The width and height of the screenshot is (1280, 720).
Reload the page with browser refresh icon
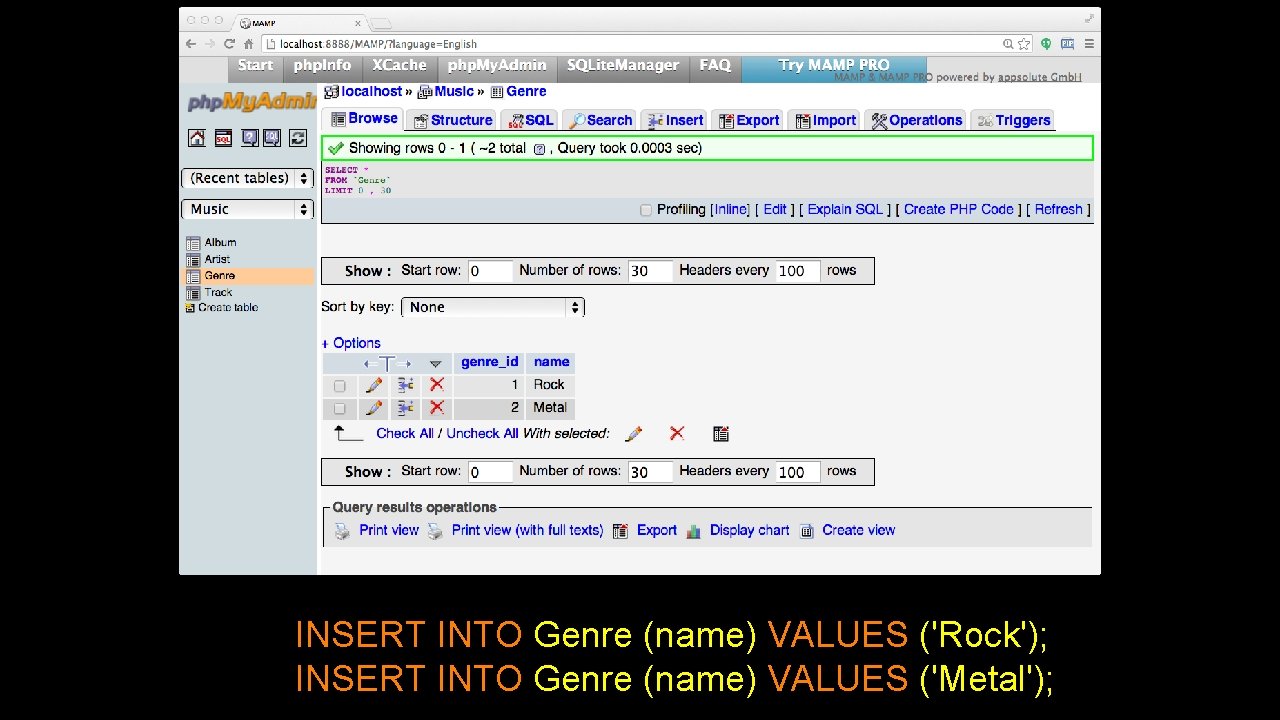pos(229,44)
